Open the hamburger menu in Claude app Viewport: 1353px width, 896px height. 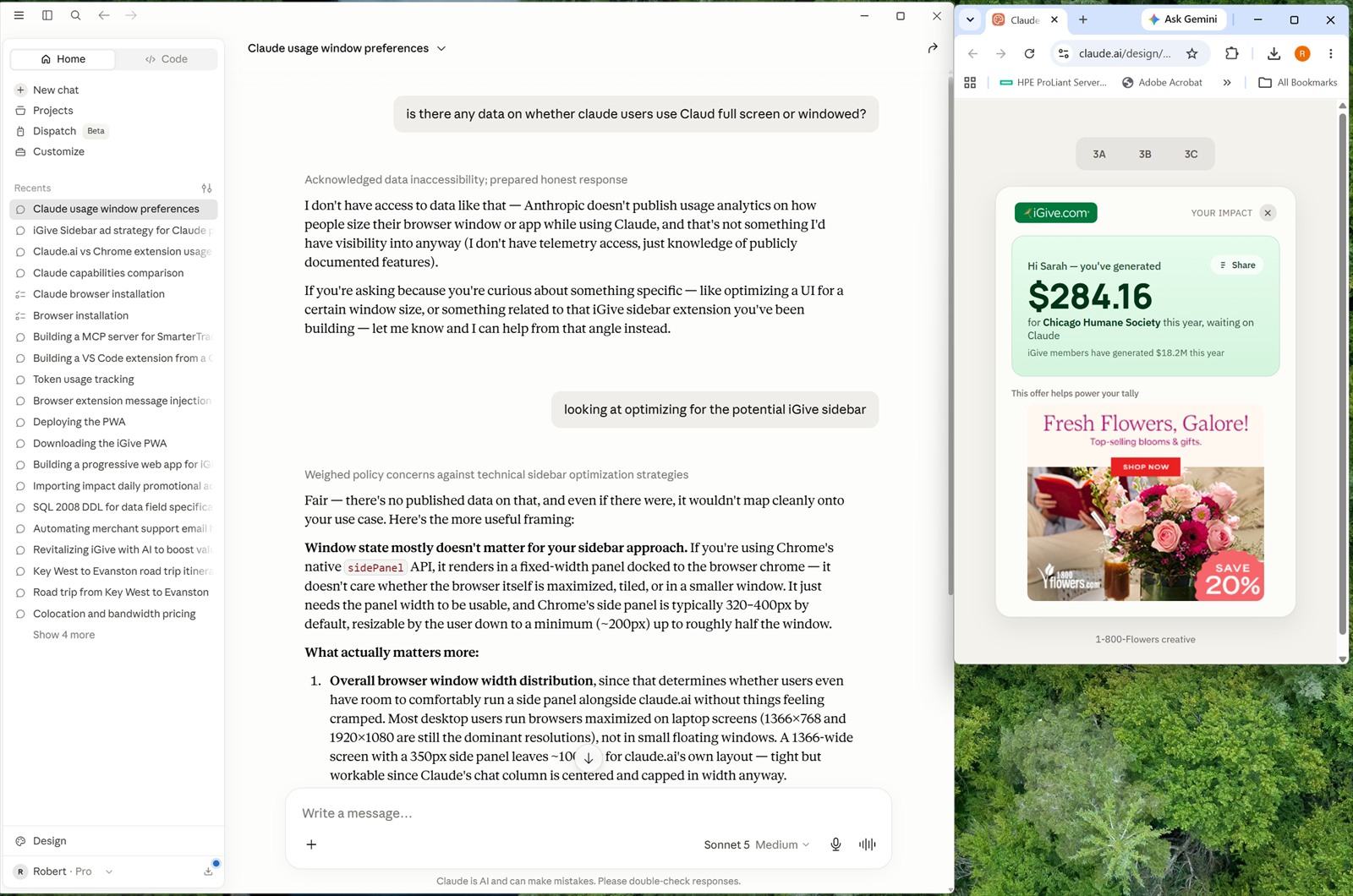pos(19,15)
